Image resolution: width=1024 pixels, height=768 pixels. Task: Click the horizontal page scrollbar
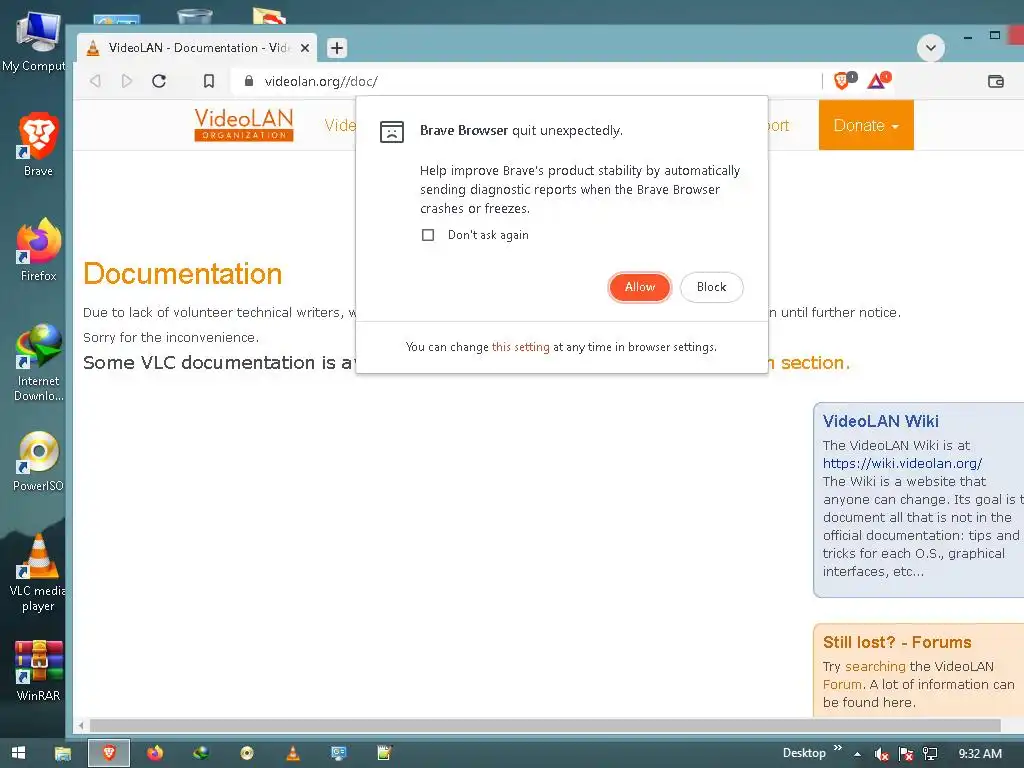click(x=545, y=726)
